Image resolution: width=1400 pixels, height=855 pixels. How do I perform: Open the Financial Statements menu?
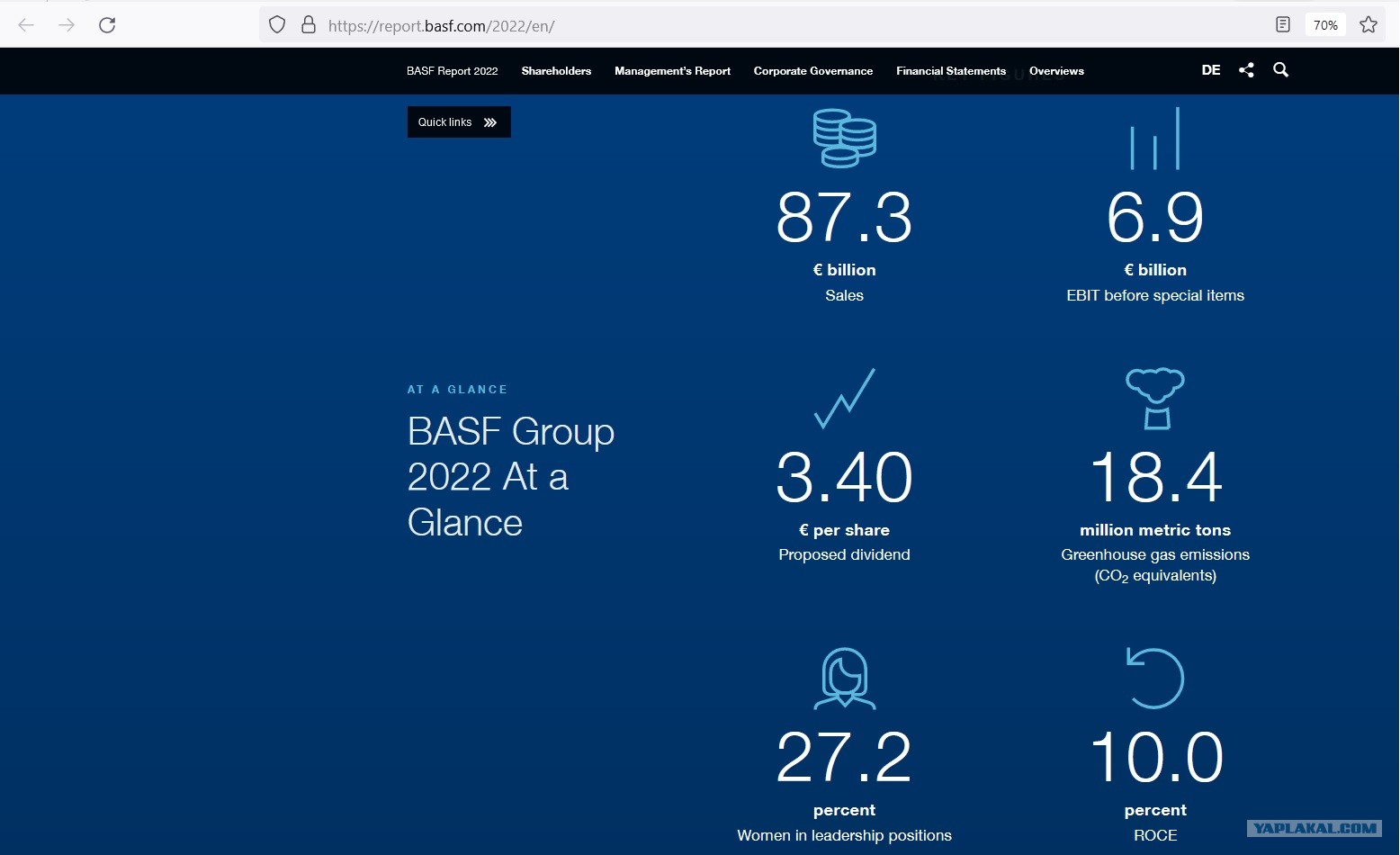click(951, 71)
